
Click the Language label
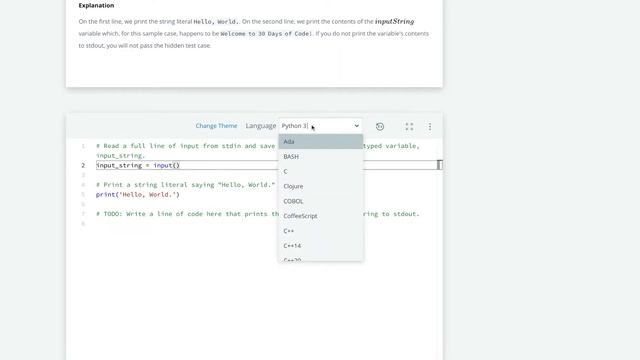260,126
